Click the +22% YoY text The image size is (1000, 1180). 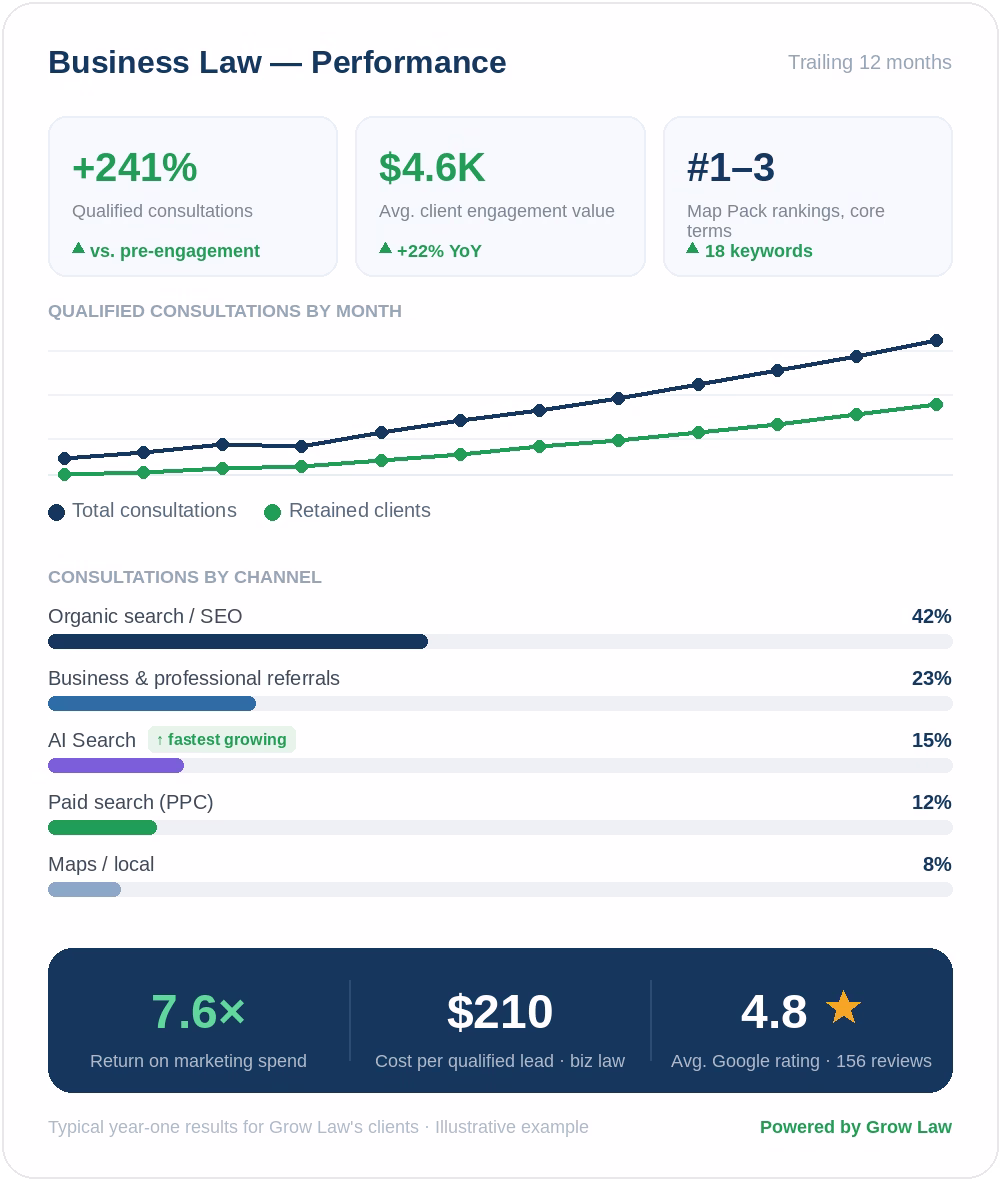coord(439,251)
